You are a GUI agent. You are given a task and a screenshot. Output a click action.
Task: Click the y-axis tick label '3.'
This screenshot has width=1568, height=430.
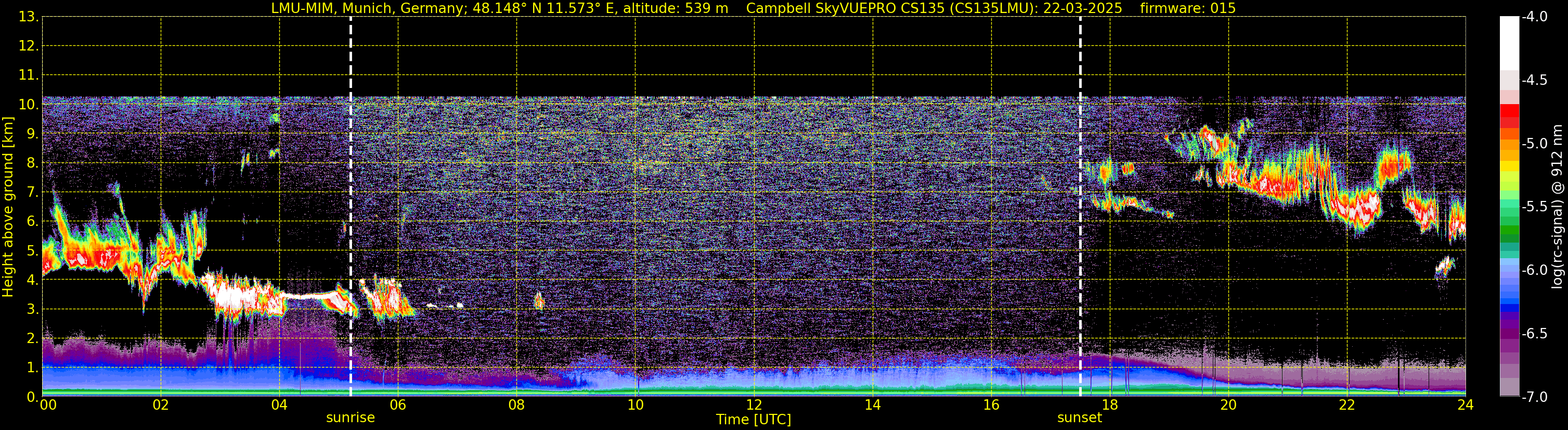(x=33, y=309)
